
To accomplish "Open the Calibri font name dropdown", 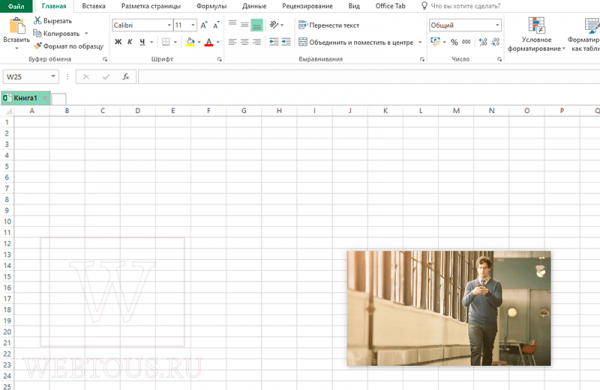I will pos(169,25).
